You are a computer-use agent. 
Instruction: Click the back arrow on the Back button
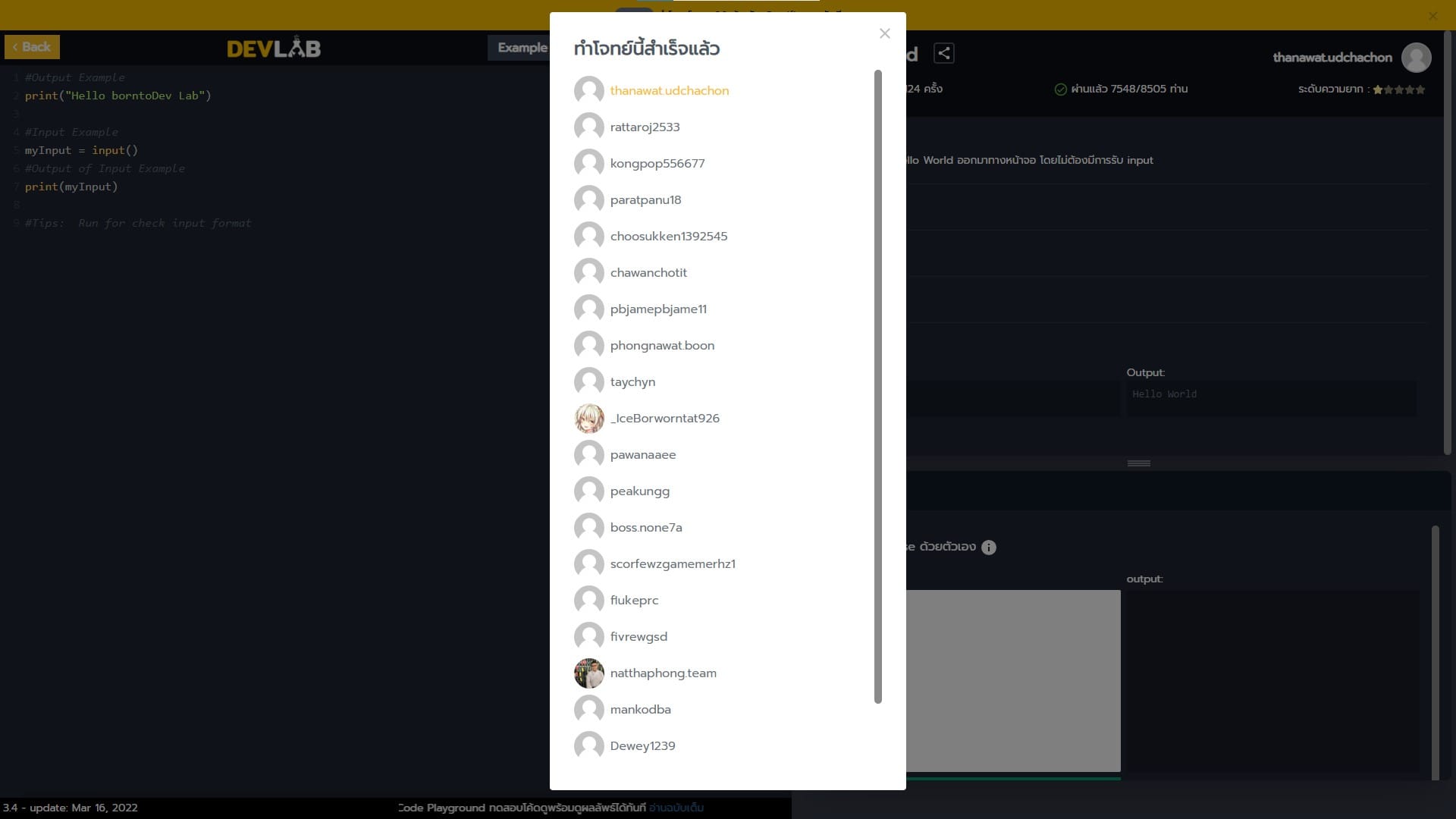14,47
